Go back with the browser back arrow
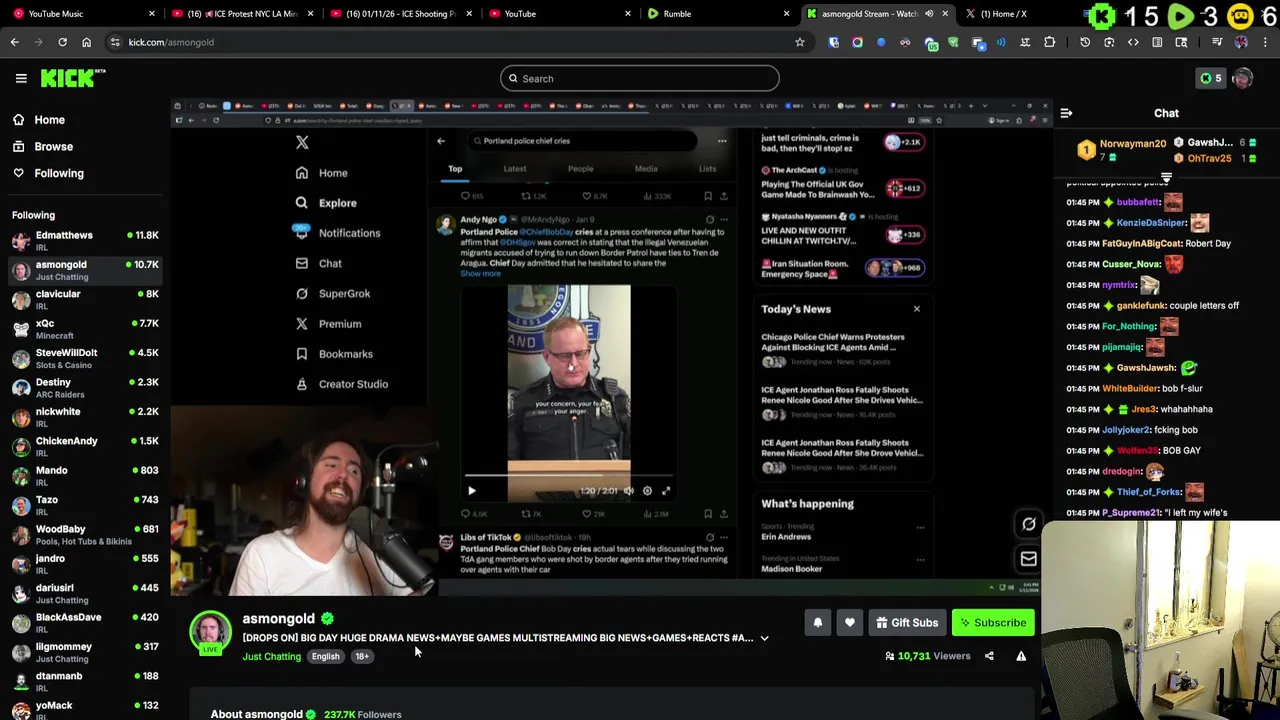This screenshot has height=720, width=1280. coord(14,42)
